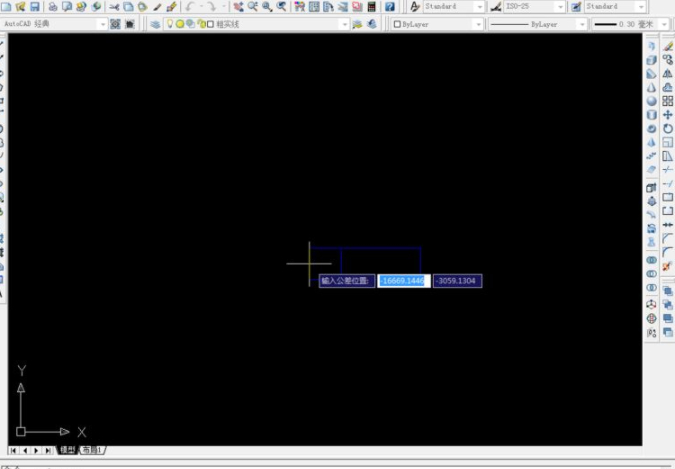Viewport: 675px width, 469px height.
Task: Toggle the layer freeze sun icon
Action: pyautogui.click(x=180, y=24)
